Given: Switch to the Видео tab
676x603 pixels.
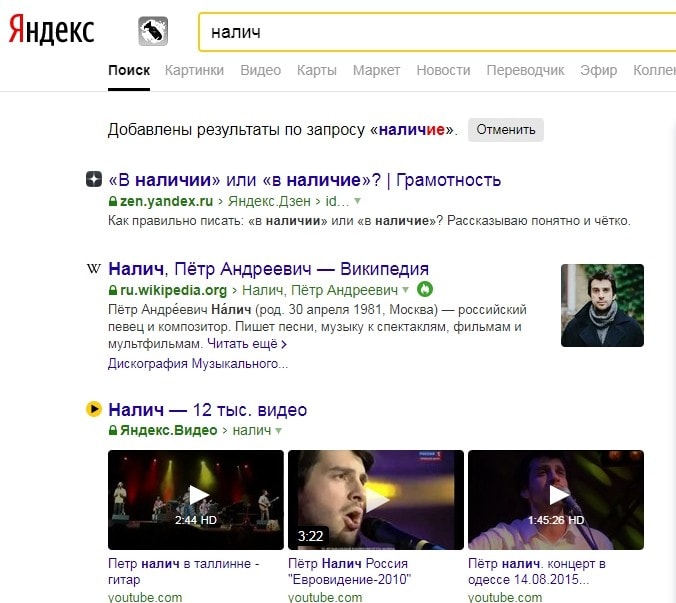Looking at the screenshot, I should pyautogui.click(x=260, y=70).
